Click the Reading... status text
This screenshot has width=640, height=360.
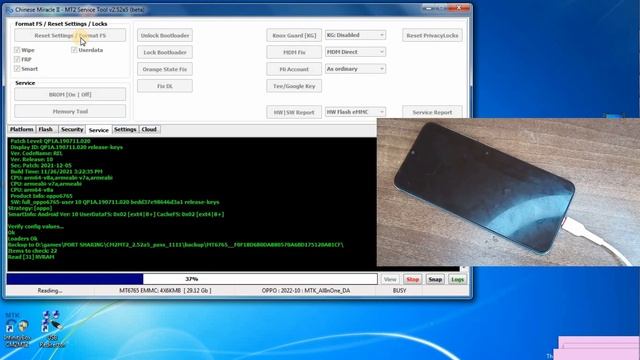50,291
